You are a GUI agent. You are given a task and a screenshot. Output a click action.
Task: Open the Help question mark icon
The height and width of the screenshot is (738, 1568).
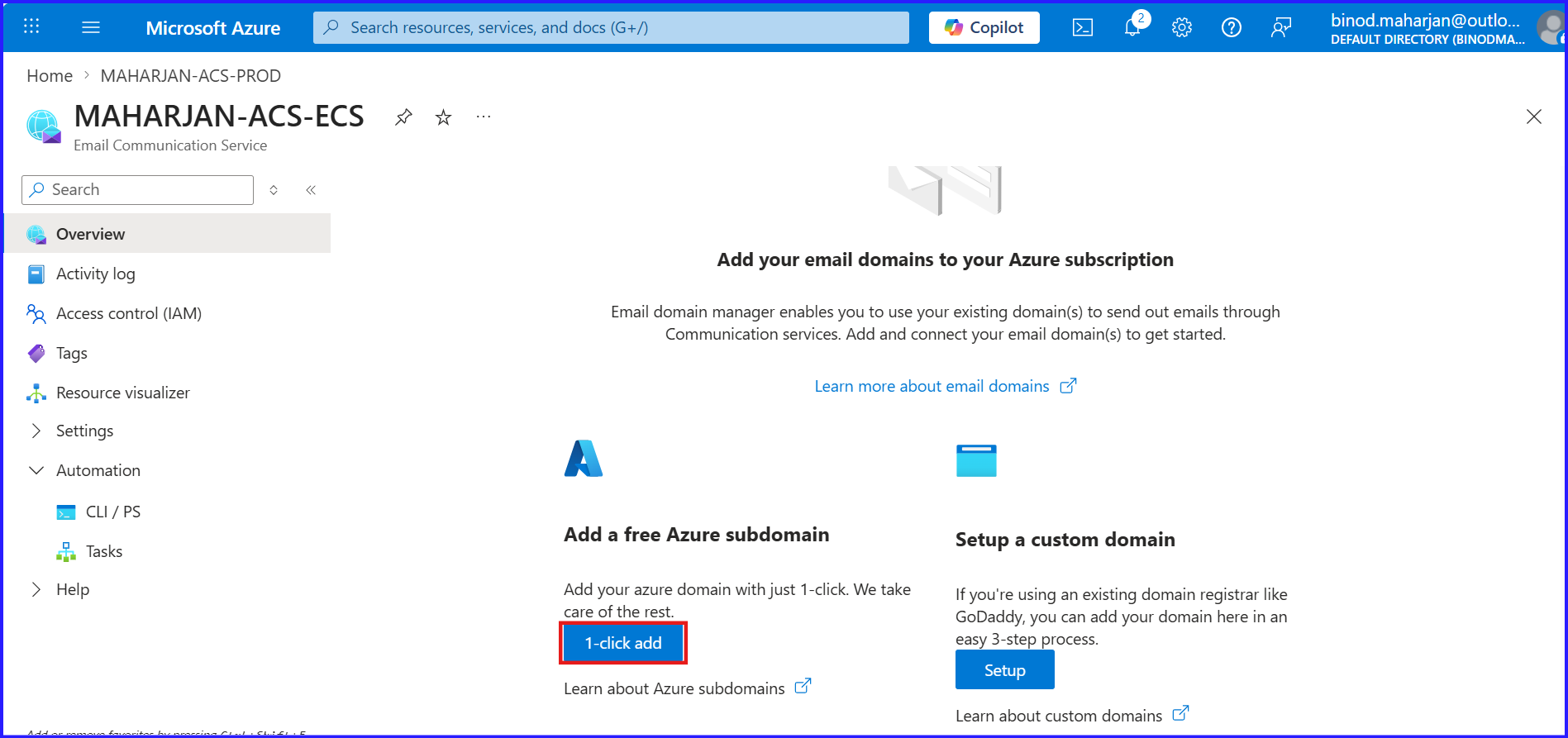click(x=1232, y=27)
